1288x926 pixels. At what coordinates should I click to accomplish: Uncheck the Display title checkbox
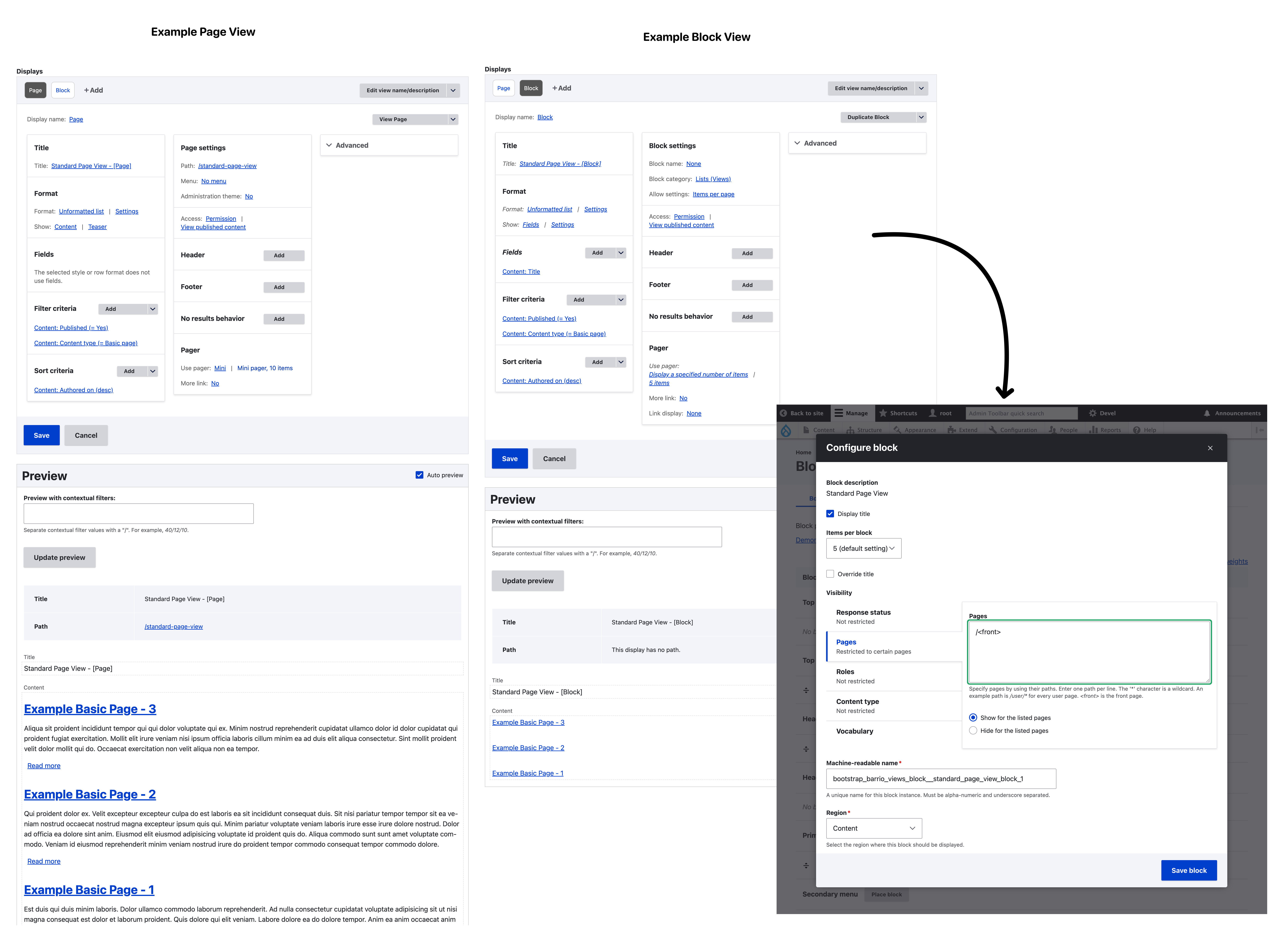coord(830,514)
